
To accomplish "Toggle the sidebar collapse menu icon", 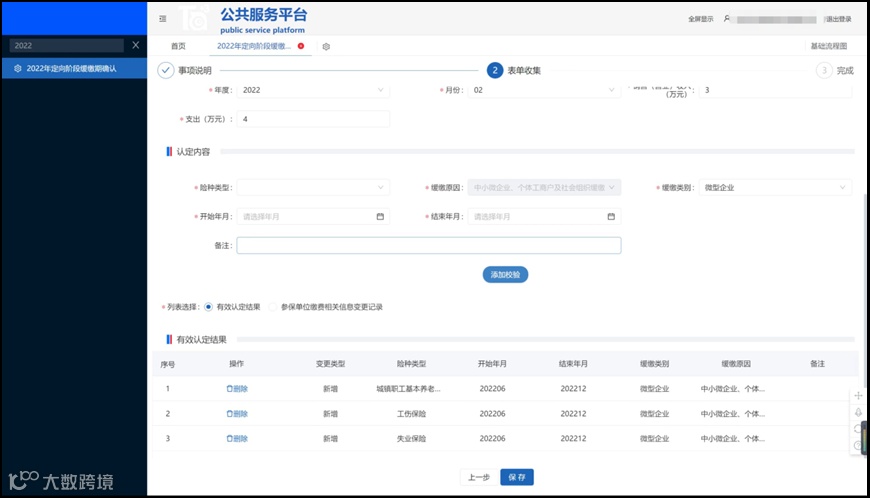I will point(163,19).
